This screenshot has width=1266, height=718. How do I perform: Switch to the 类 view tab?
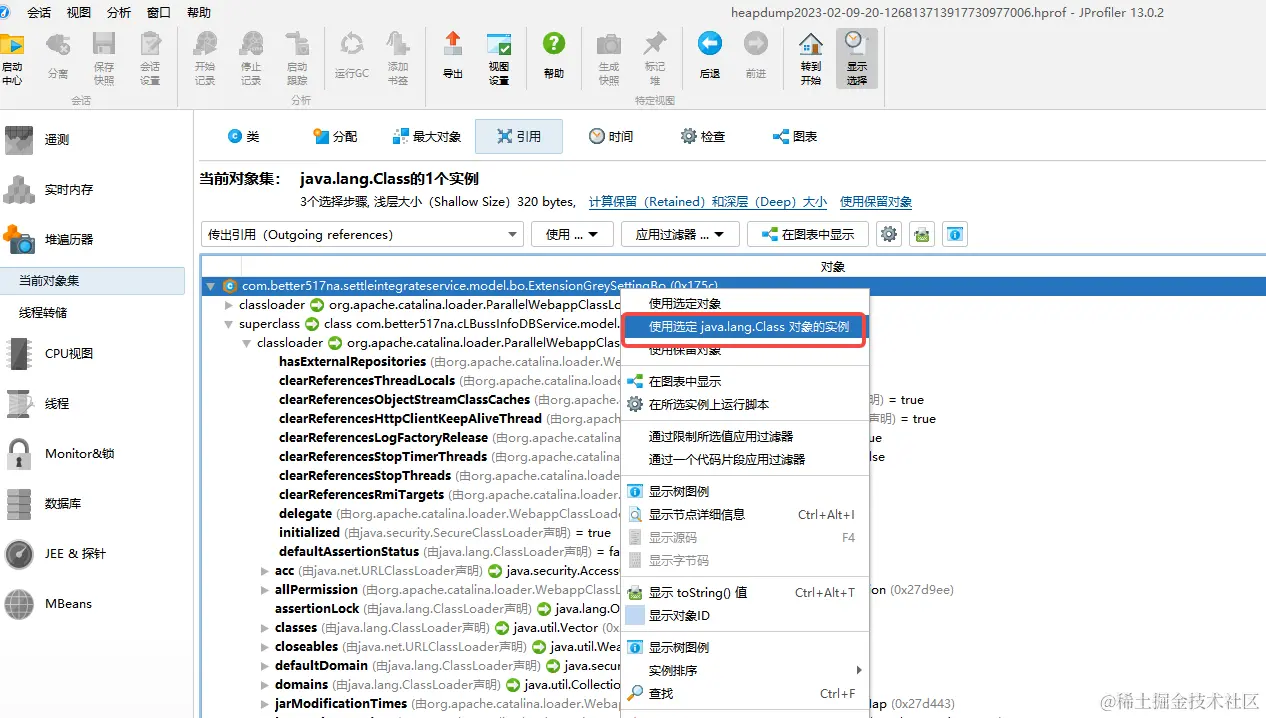coord(243,136)
